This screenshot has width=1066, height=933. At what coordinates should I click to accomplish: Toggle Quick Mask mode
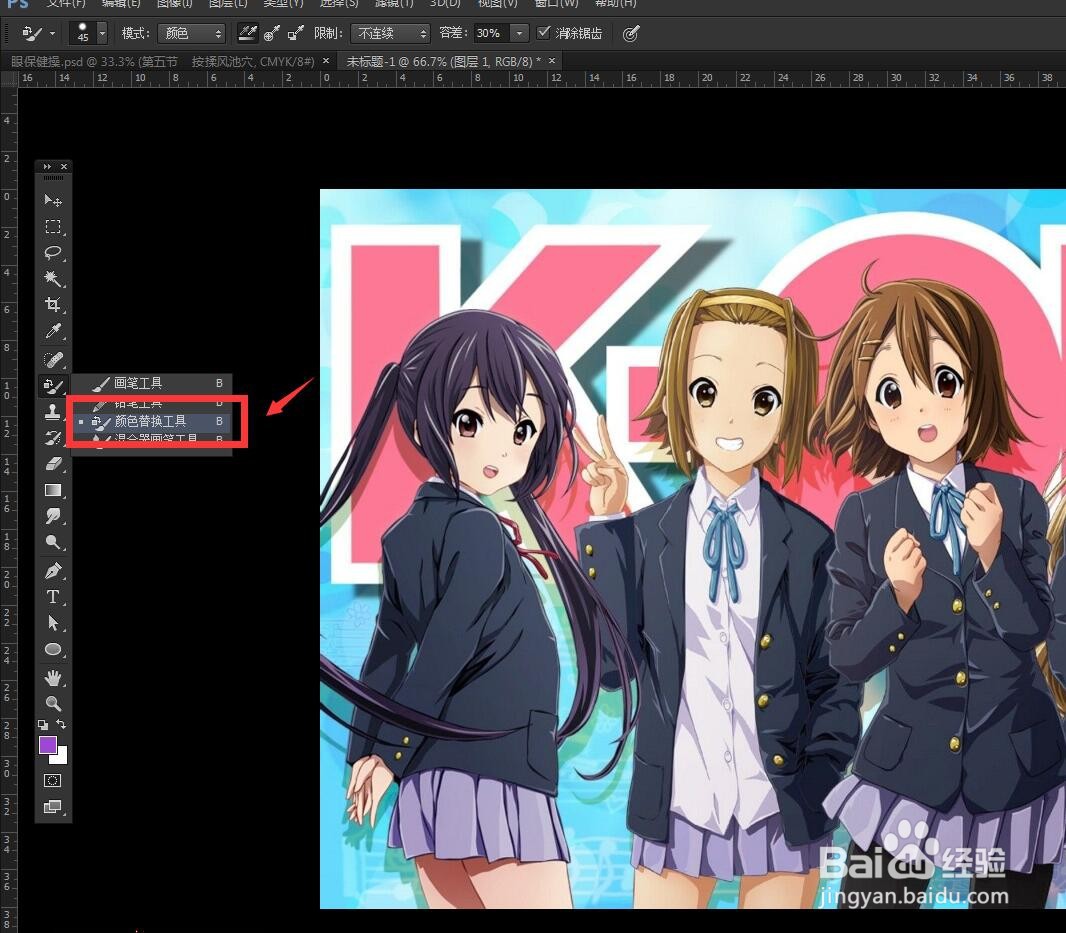[x=53, y=781]
